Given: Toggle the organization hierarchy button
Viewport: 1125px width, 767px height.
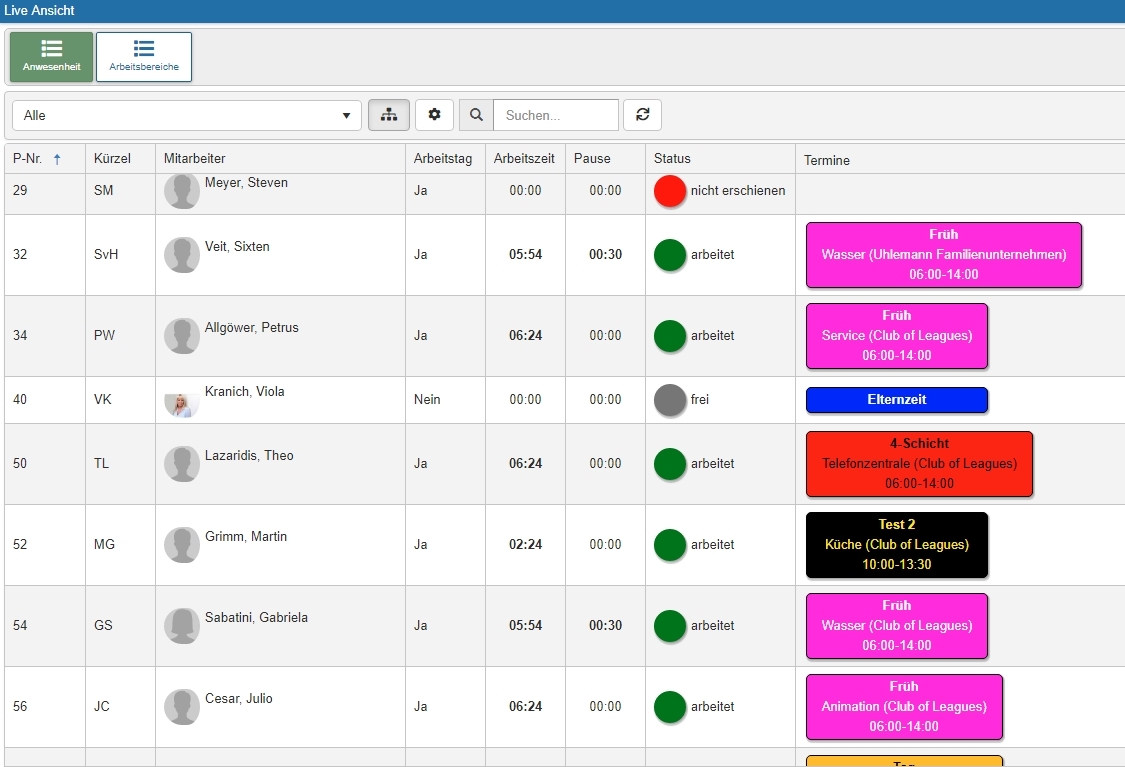Looking at the screenshot, I should (x=389, y=115).
